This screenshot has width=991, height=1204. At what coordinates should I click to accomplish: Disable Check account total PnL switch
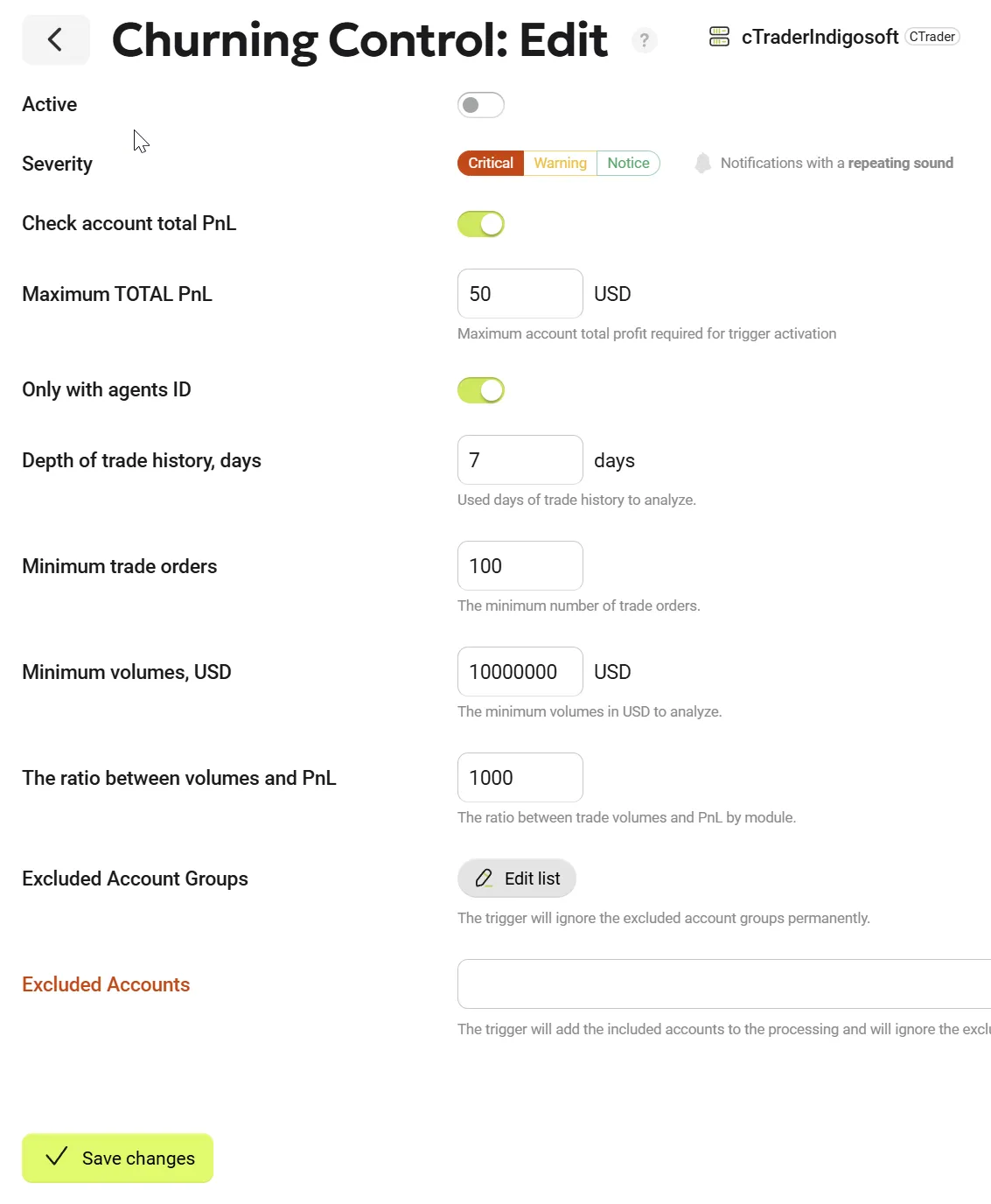click(x=480, y=224)
